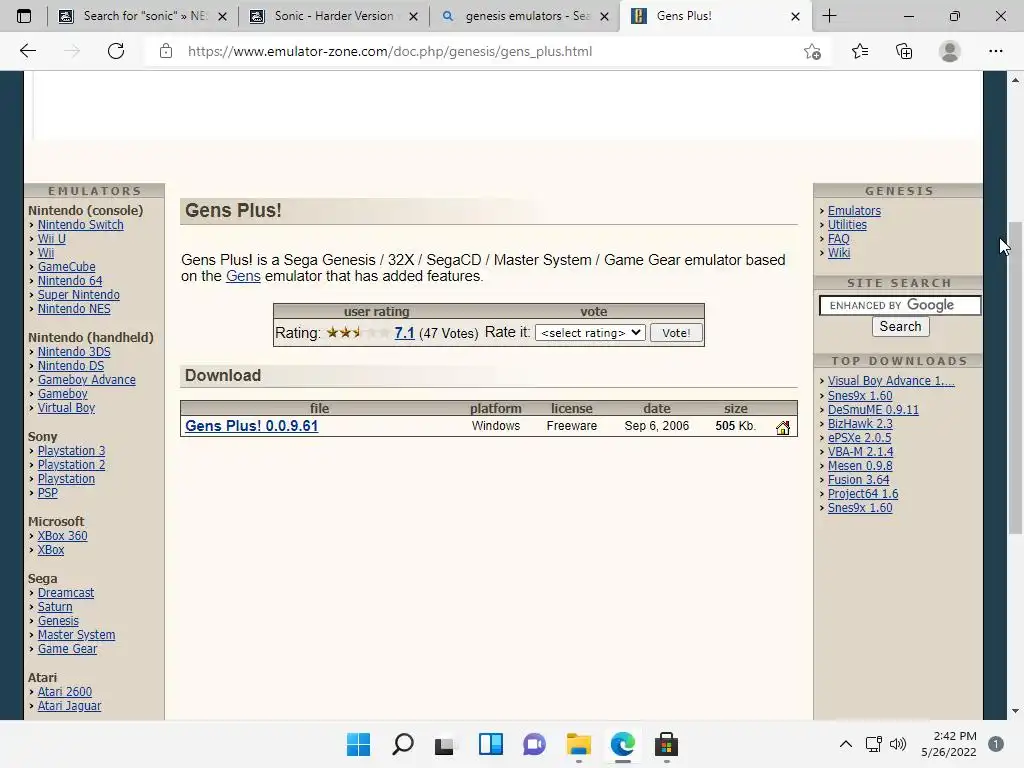
Task: Show hidden system tray icons
Action: (x=845, y=744)
